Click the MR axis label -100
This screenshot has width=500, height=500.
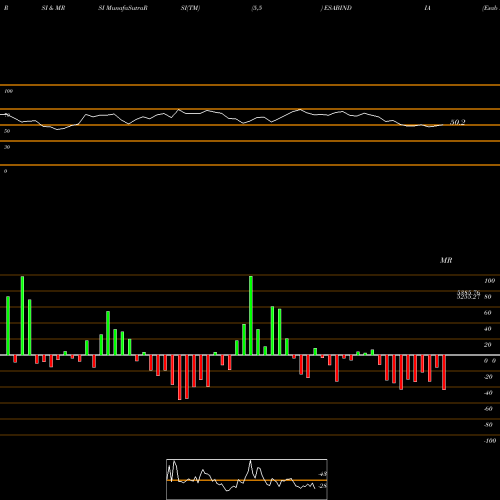(489, 441)
